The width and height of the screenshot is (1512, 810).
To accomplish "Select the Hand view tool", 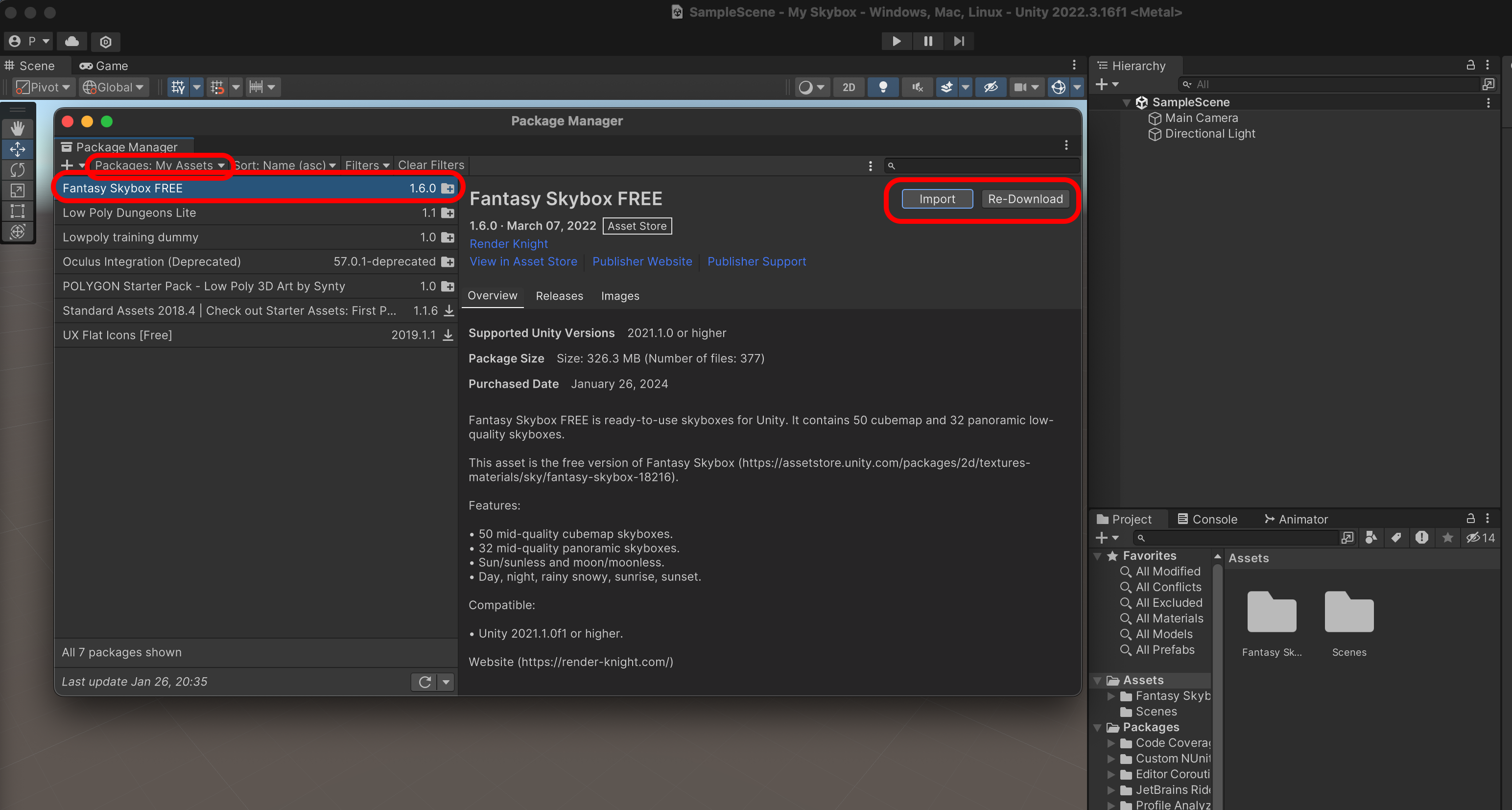I will (x=18, y=128).
